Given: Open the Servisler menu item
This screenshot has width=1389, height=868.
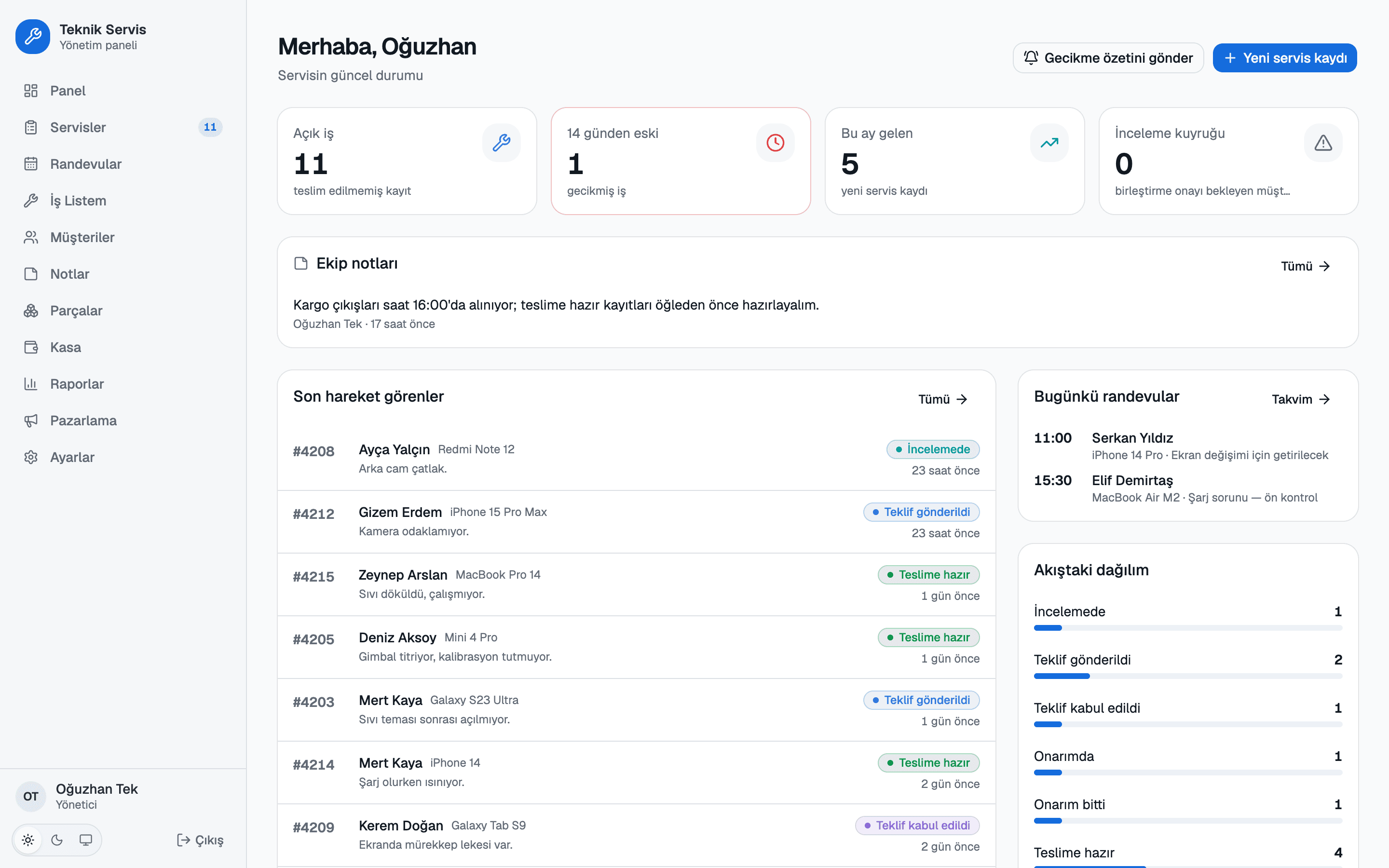Looking at the screenshot, I should point(123,127).
